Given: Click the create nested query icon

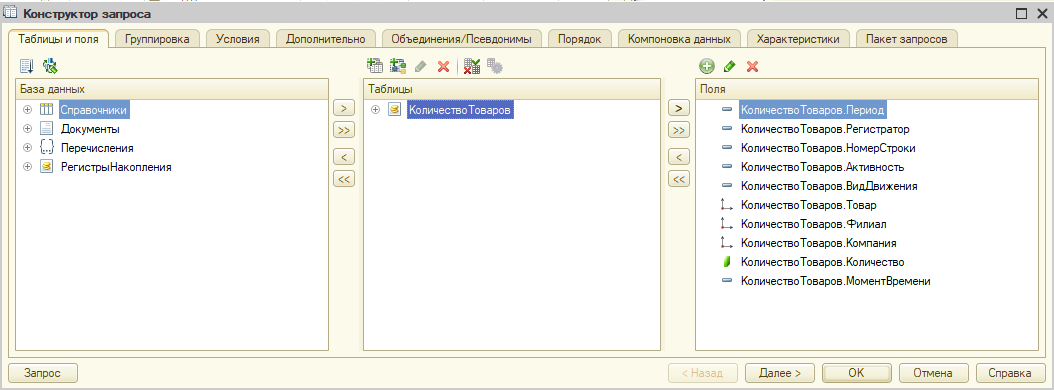Looking at the screenshot, I should click(x=398, y=66).
